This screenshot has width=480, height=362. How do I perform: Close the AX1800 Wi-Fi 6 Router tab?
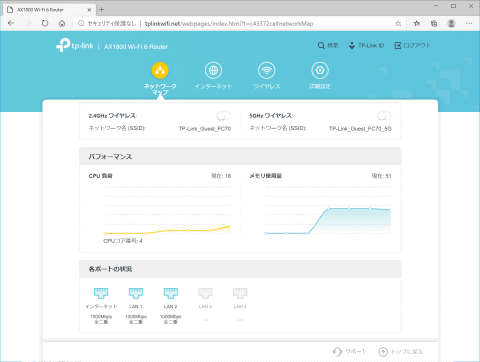click(x=89, y=10)
